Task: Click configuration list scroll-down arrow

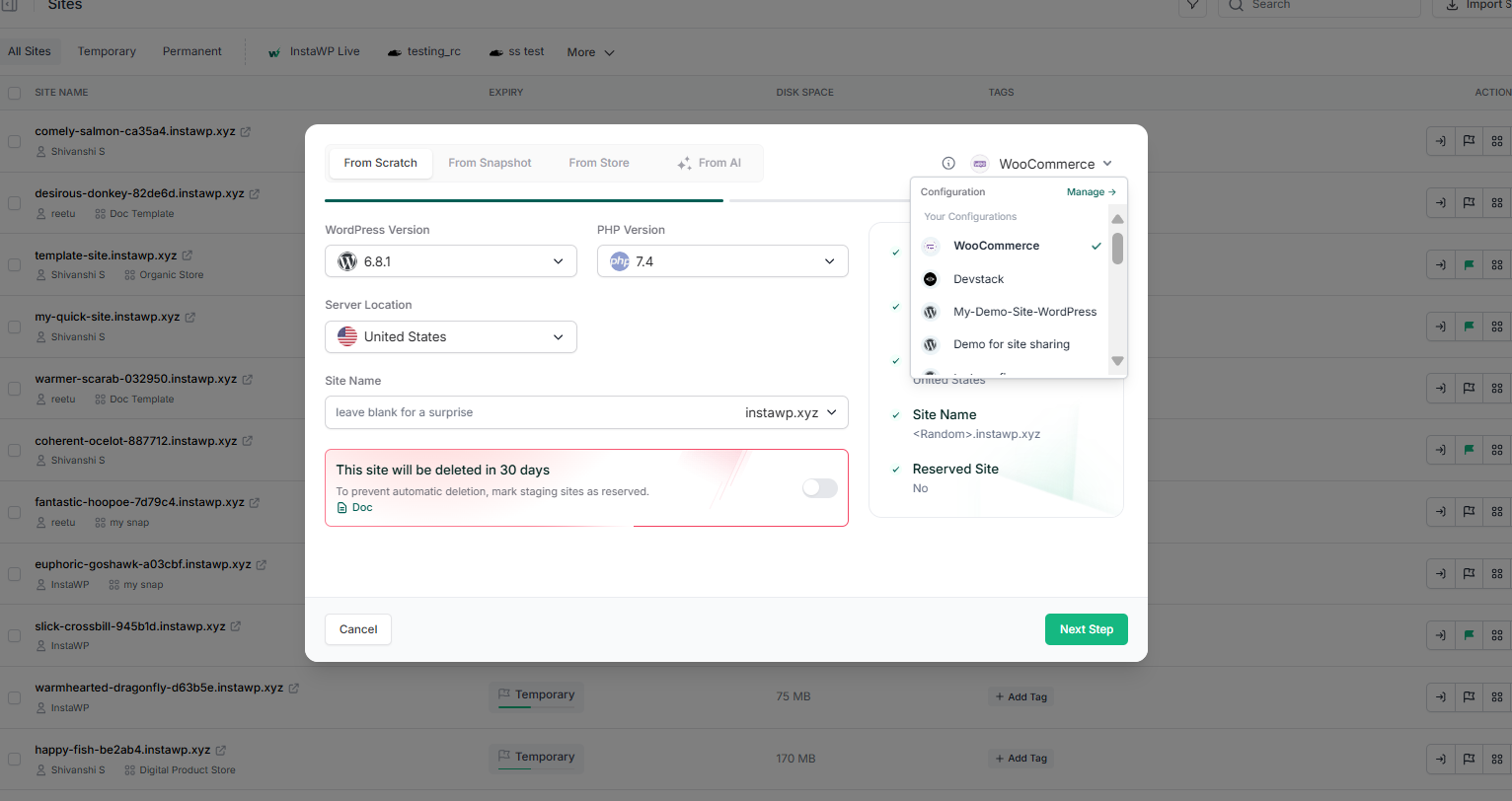Action: click(1117, 361)
